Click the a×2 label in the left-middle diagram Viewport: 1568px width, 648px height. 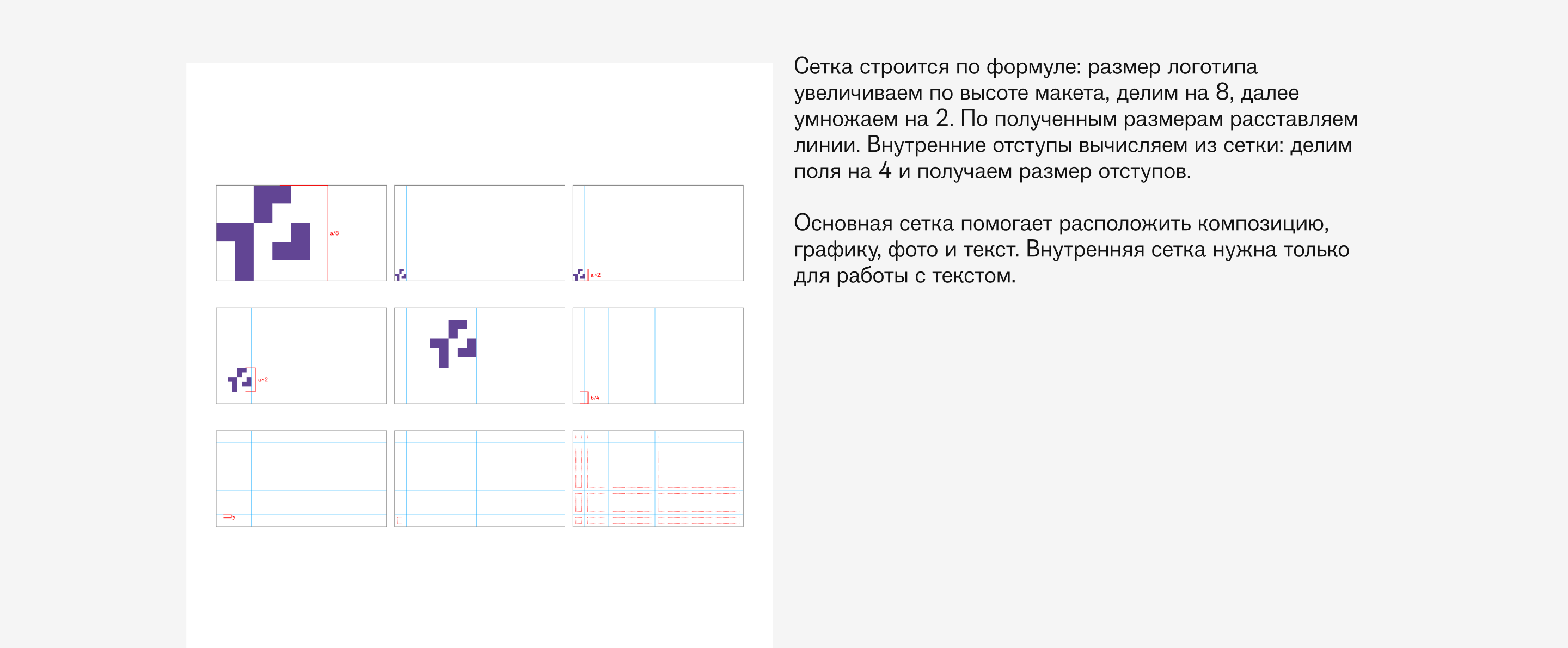(x=262, y=379)
